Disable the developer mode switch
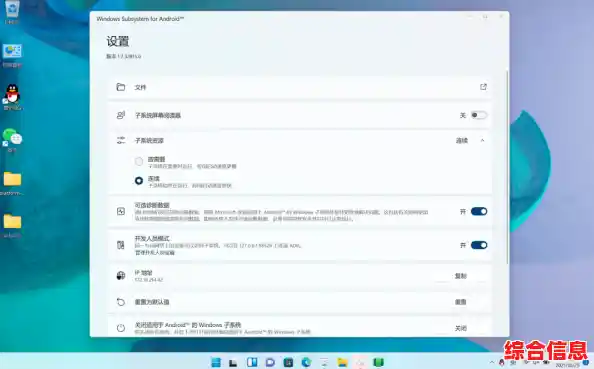The height and width of the screenshot is (369, 594). pos(479,245)
